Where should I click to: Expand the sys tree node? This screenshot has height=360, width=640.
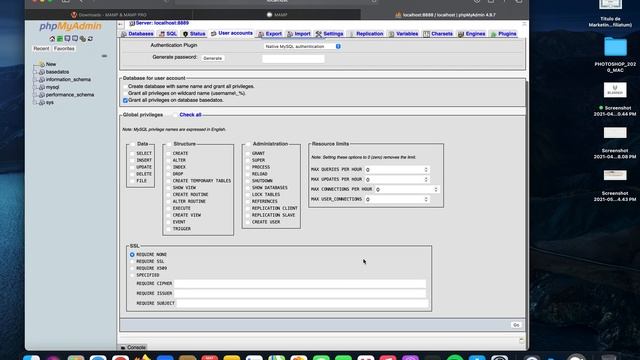point(35,102)
